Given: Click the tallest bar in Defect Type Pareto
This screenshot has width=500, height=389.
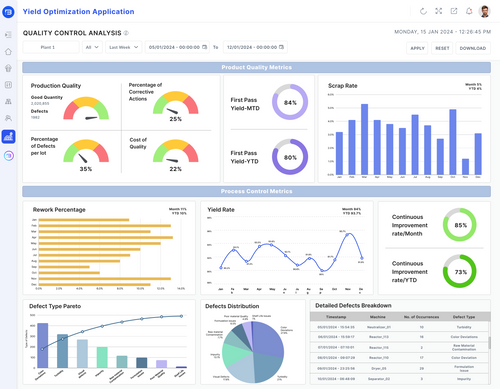Looking at the screenshot, I should [42, 345].
